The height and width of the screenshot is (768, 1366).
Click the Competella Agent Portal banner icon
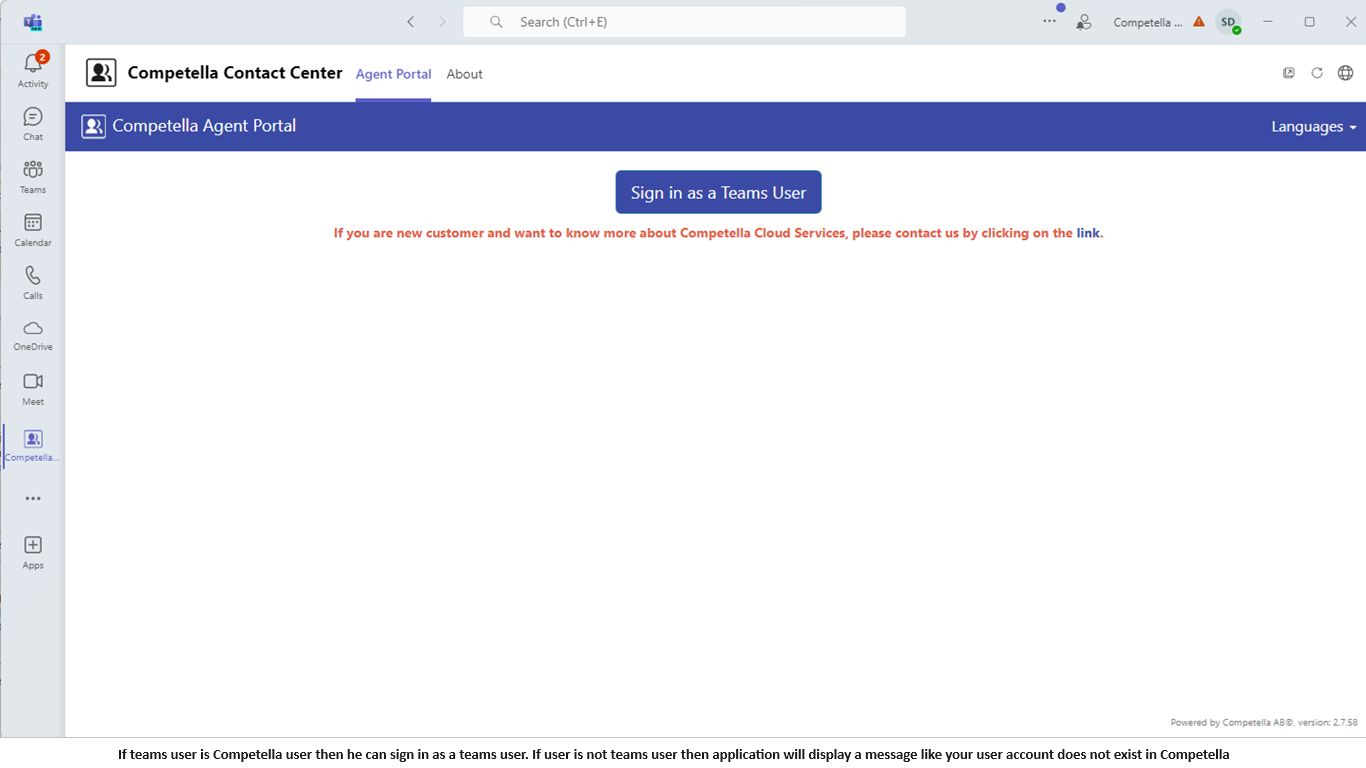coord(93,126)
